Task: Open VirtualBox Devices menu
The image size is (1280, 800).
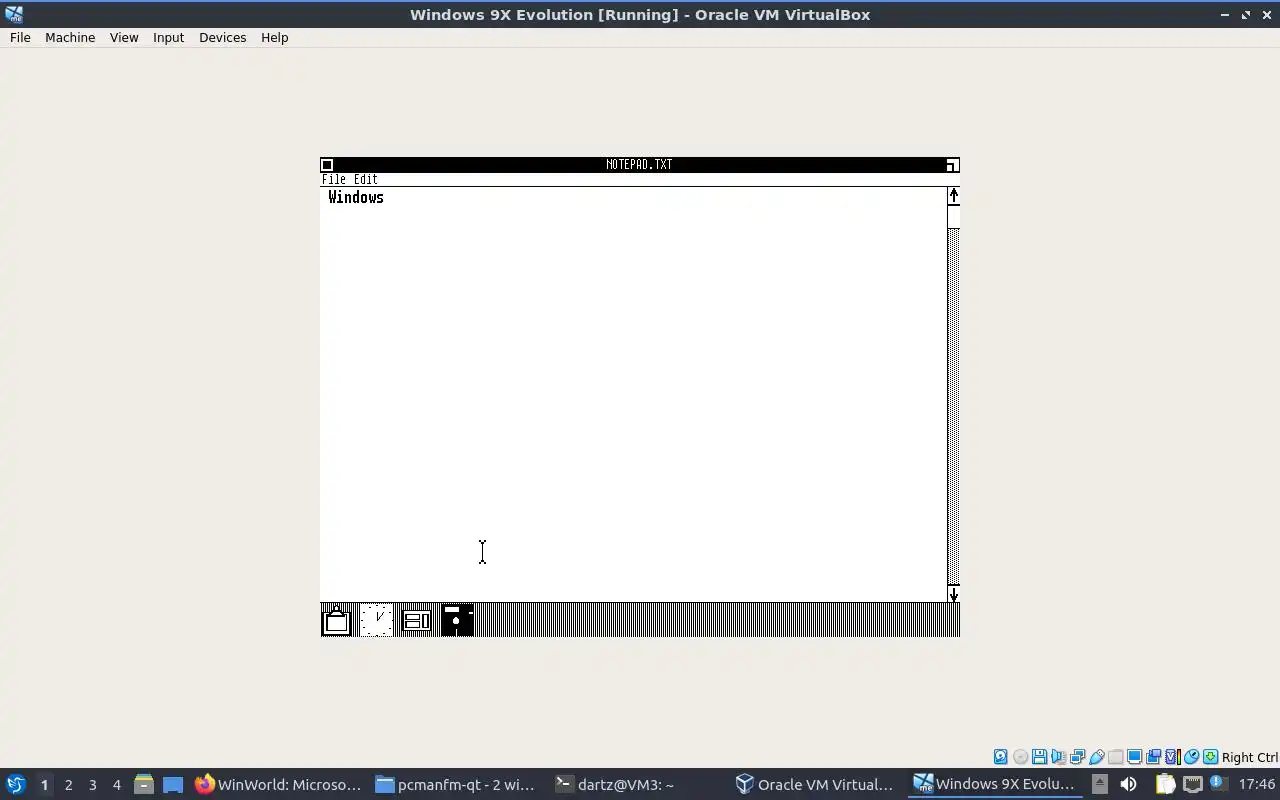Action: (222, 37)
